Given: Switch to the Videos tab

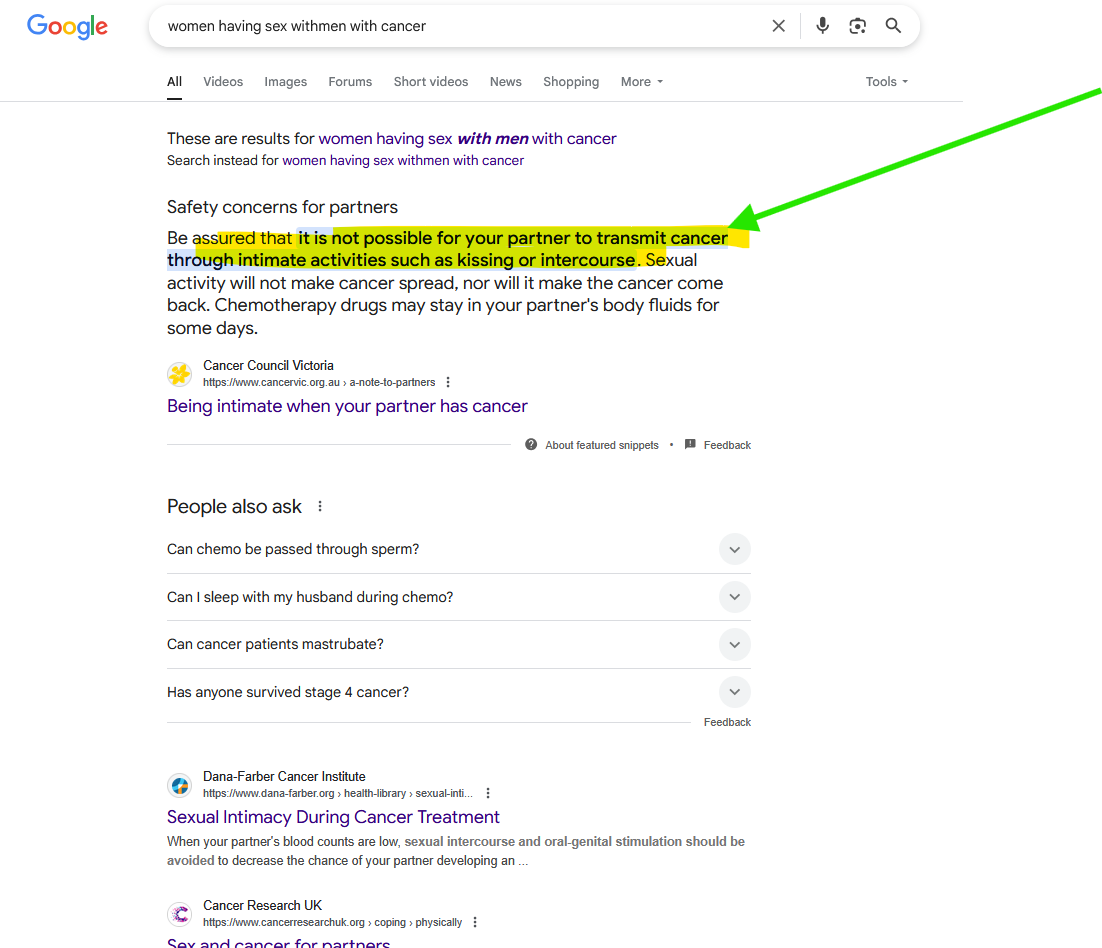Looking at the screenshot, I should point(223,82).
